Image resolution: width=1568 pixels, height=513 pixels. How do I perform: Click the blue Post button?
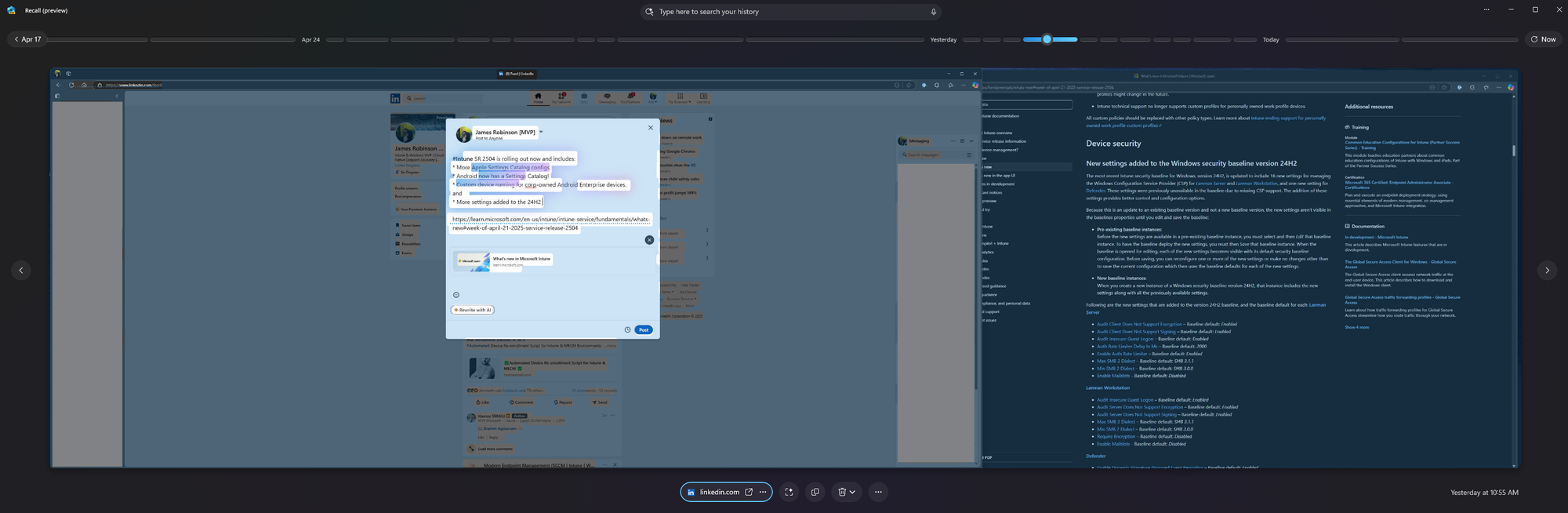(x=644, y=329)
